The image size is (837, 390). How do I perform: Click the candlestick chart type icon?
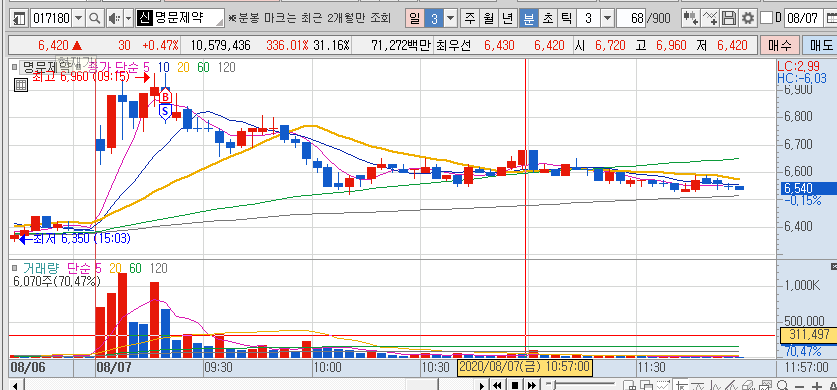pyautogui.click(x=691, y=19)
